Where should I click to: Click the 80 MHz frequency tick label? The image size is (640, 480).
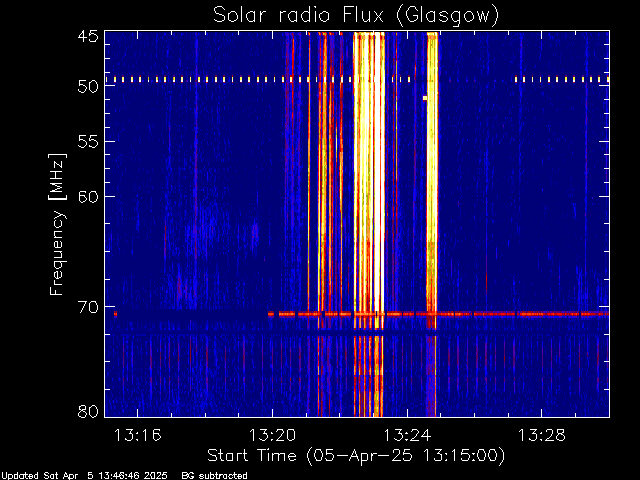(x=88, y=411)
